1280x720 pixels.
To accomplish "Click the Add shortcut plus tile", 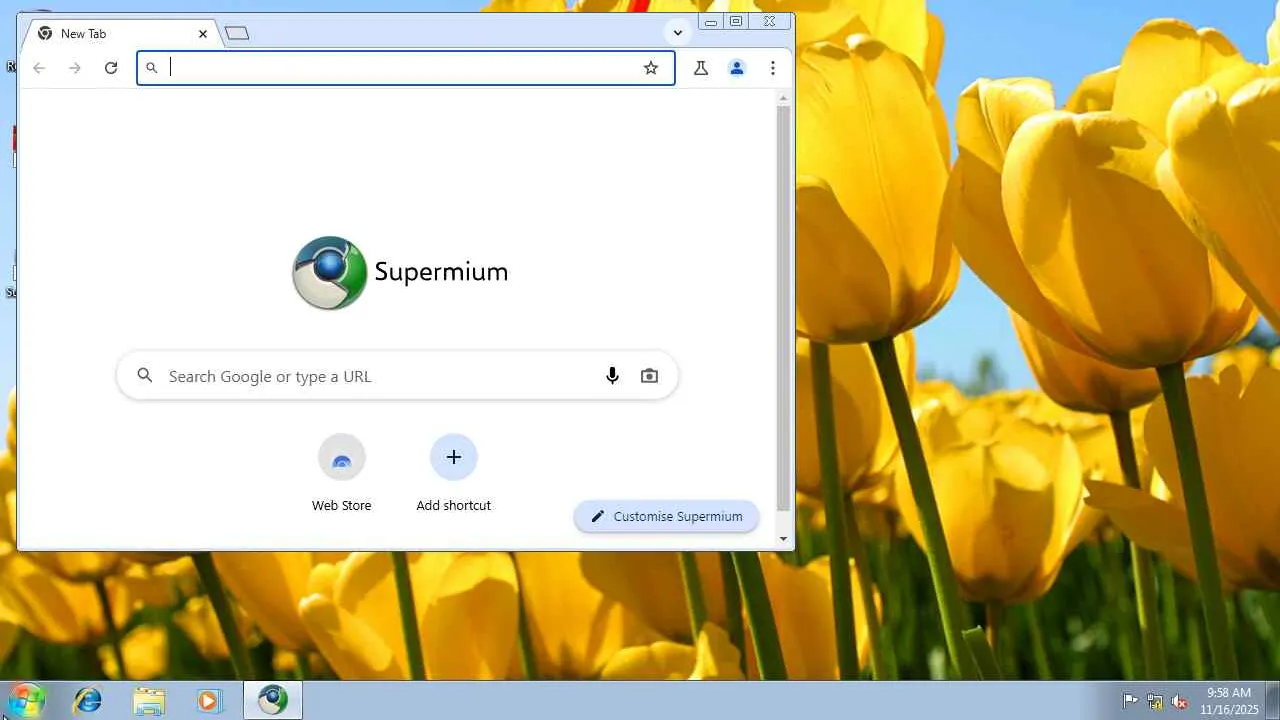I will [454, 473].
